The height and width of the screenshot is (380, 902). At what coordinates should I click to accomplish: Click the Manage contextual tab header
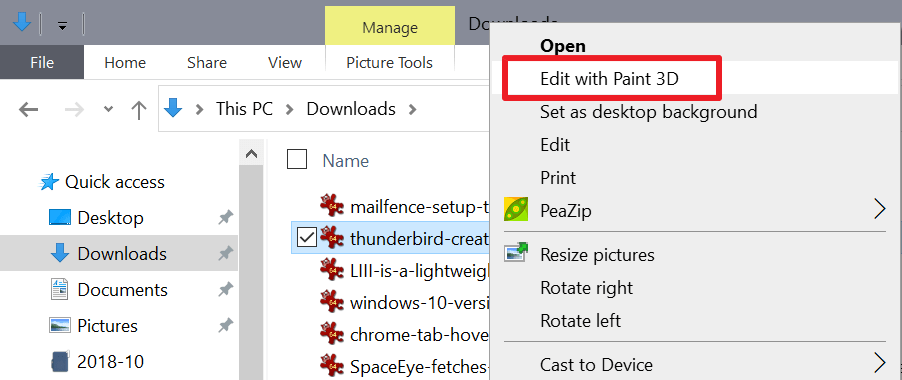389,27
